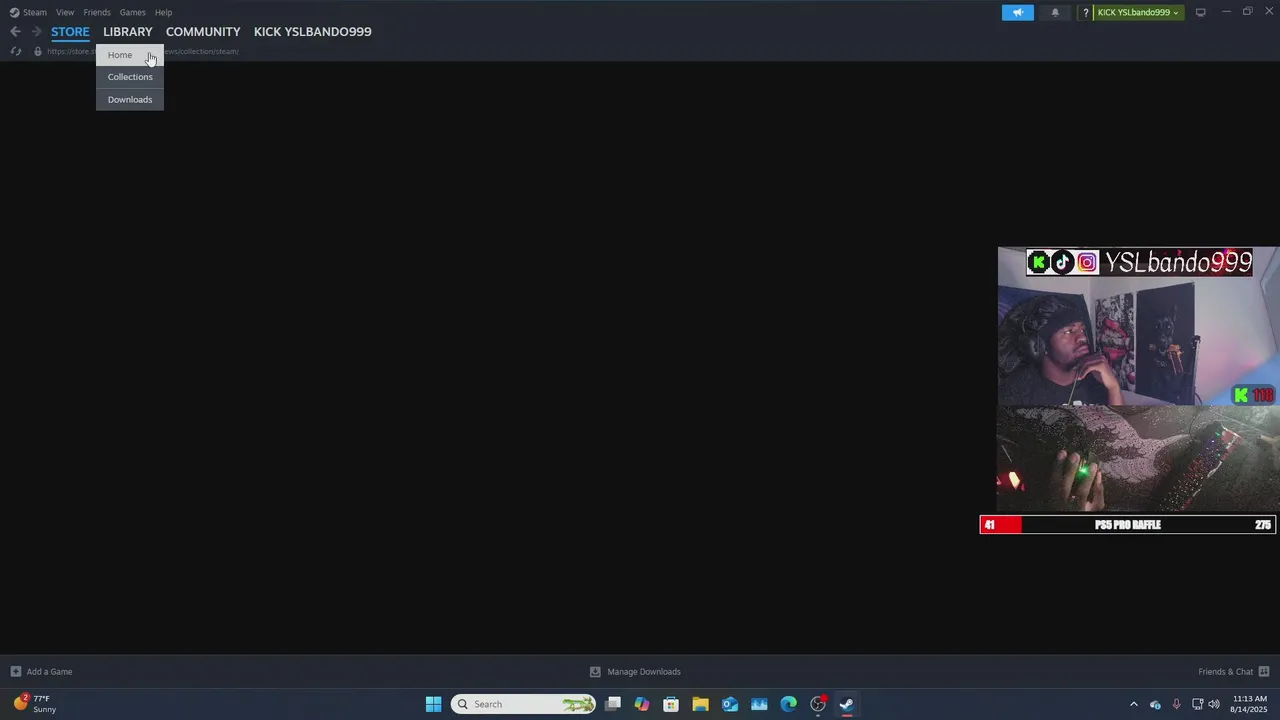Open volume control tray icon
This screenshot has height=720, width=1280.
point(1214,704)
